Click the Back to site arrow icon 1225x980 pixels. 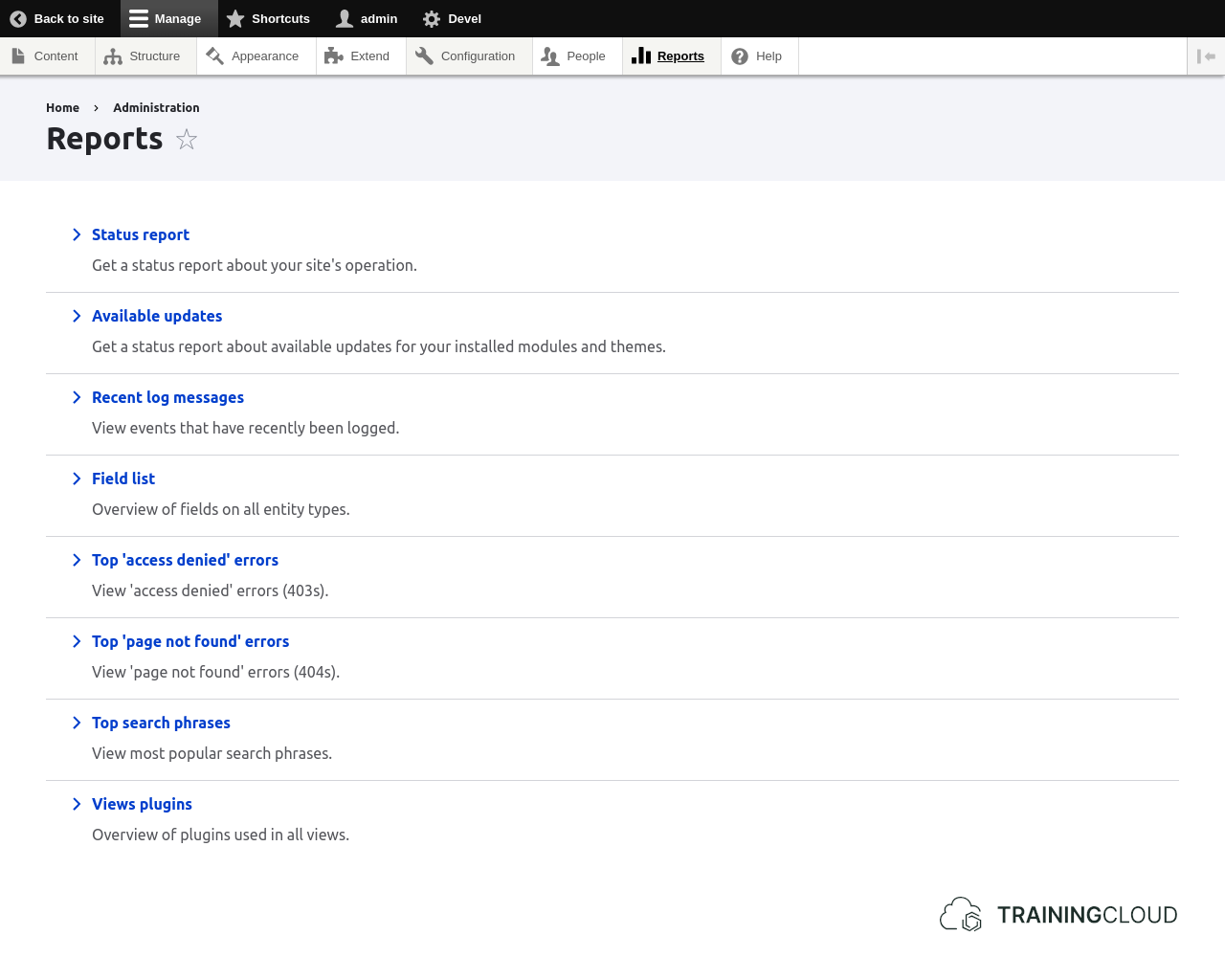coord(18,19)
